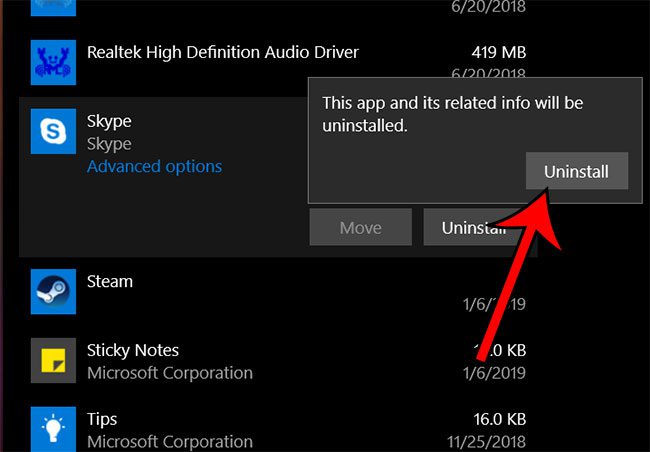Open Skype's Advanced options link

[x=154, y=167]
